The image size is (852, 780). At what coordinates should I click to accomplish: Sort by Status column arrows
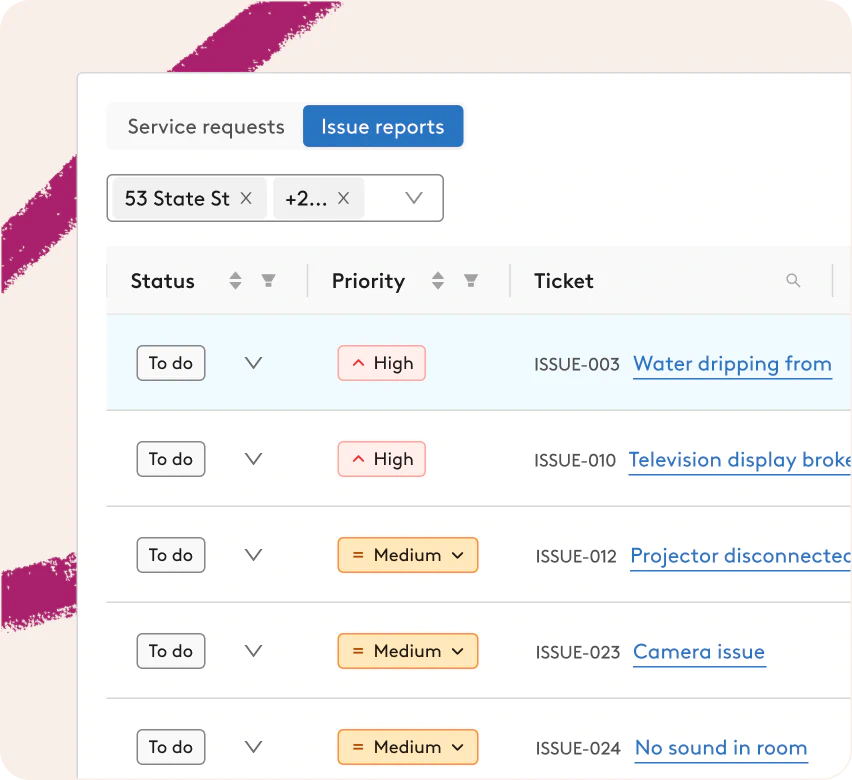pos(235,280)
